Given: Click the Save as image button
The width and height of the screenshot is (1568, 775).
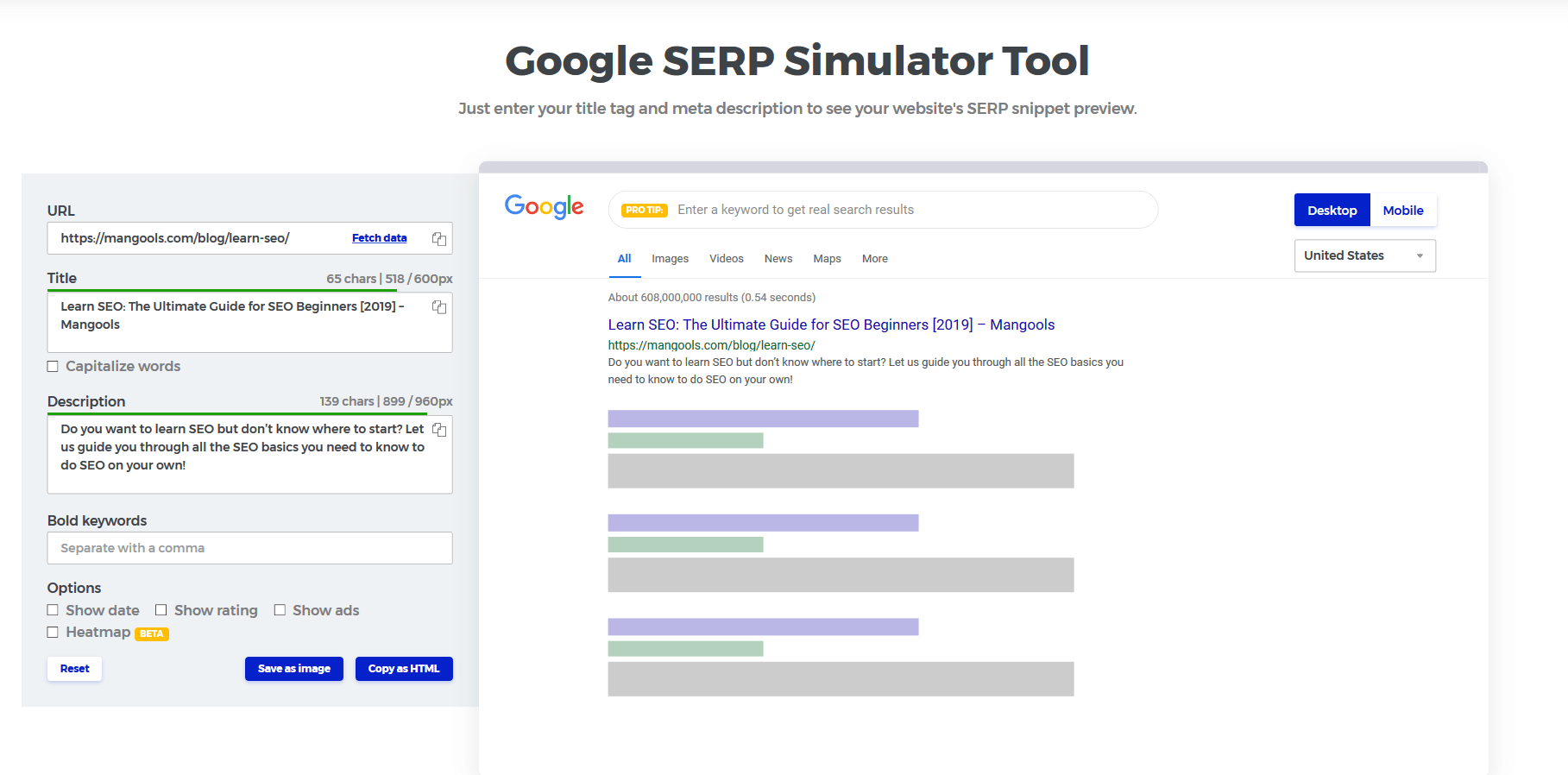Looking at the screenshot, I should (x=294, y=669).
